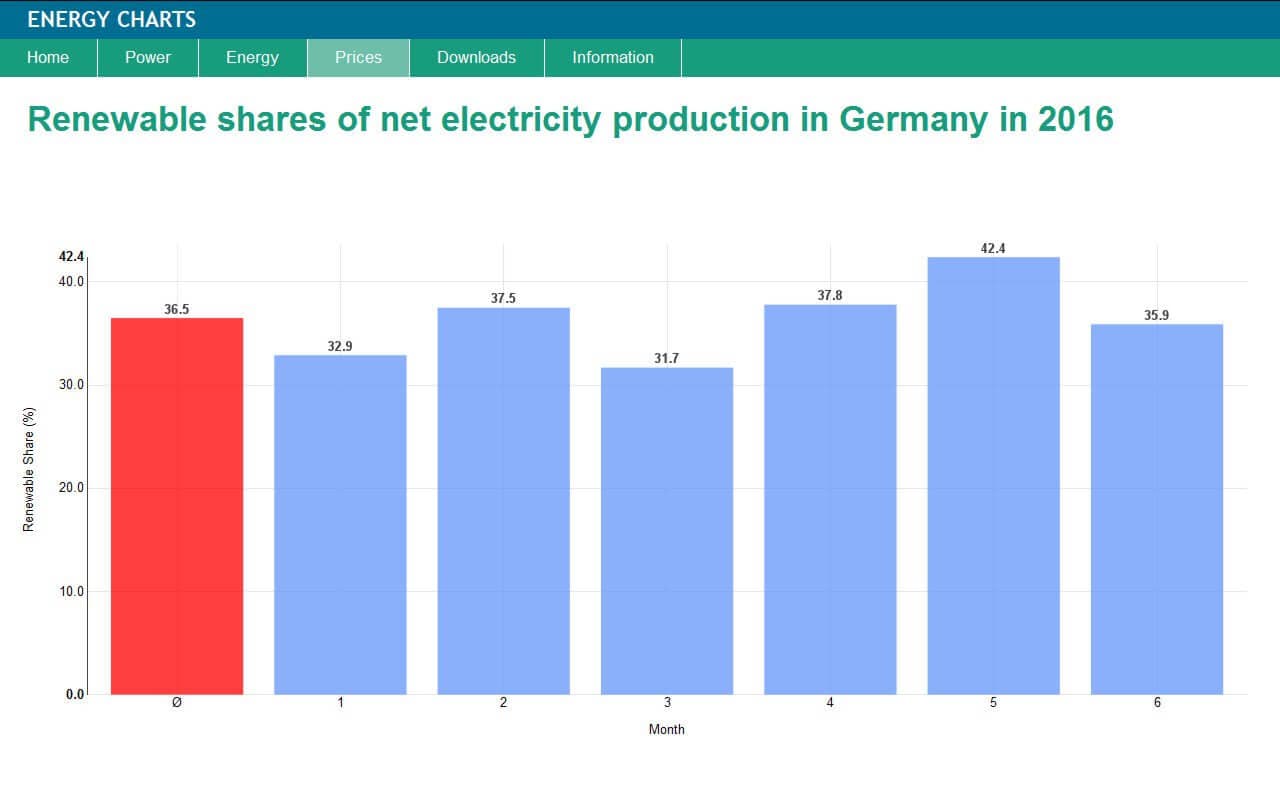Open the Home menu item

(x=48, y=58)
